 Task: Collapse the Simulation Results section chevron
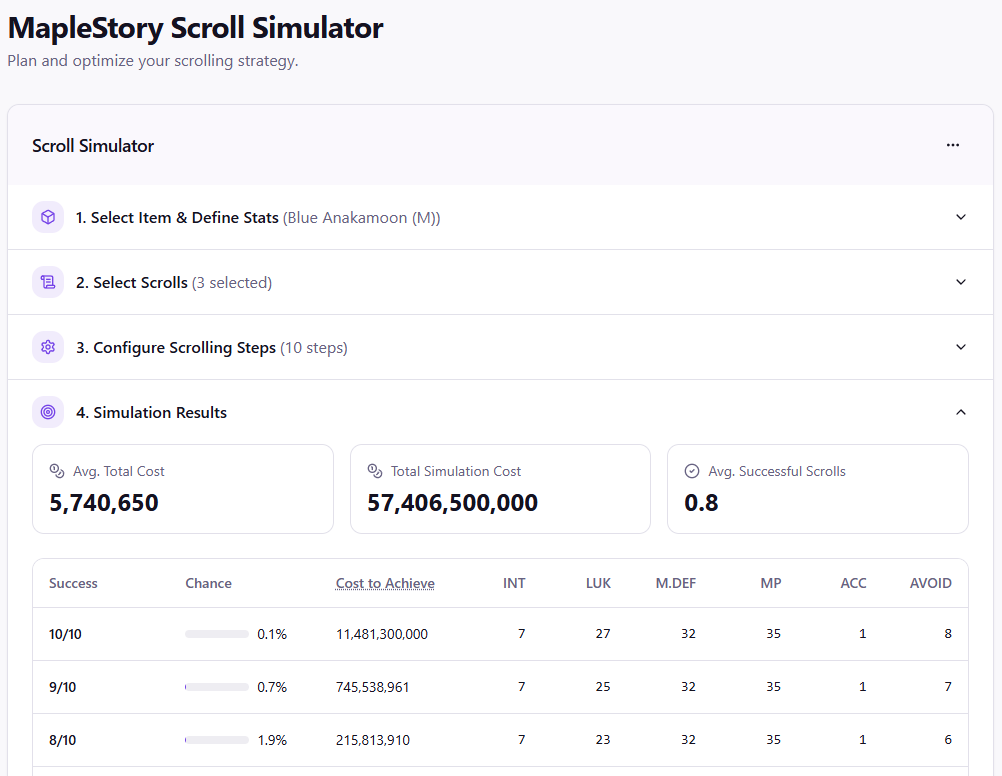pyautogui.click(x=960, y=412)
